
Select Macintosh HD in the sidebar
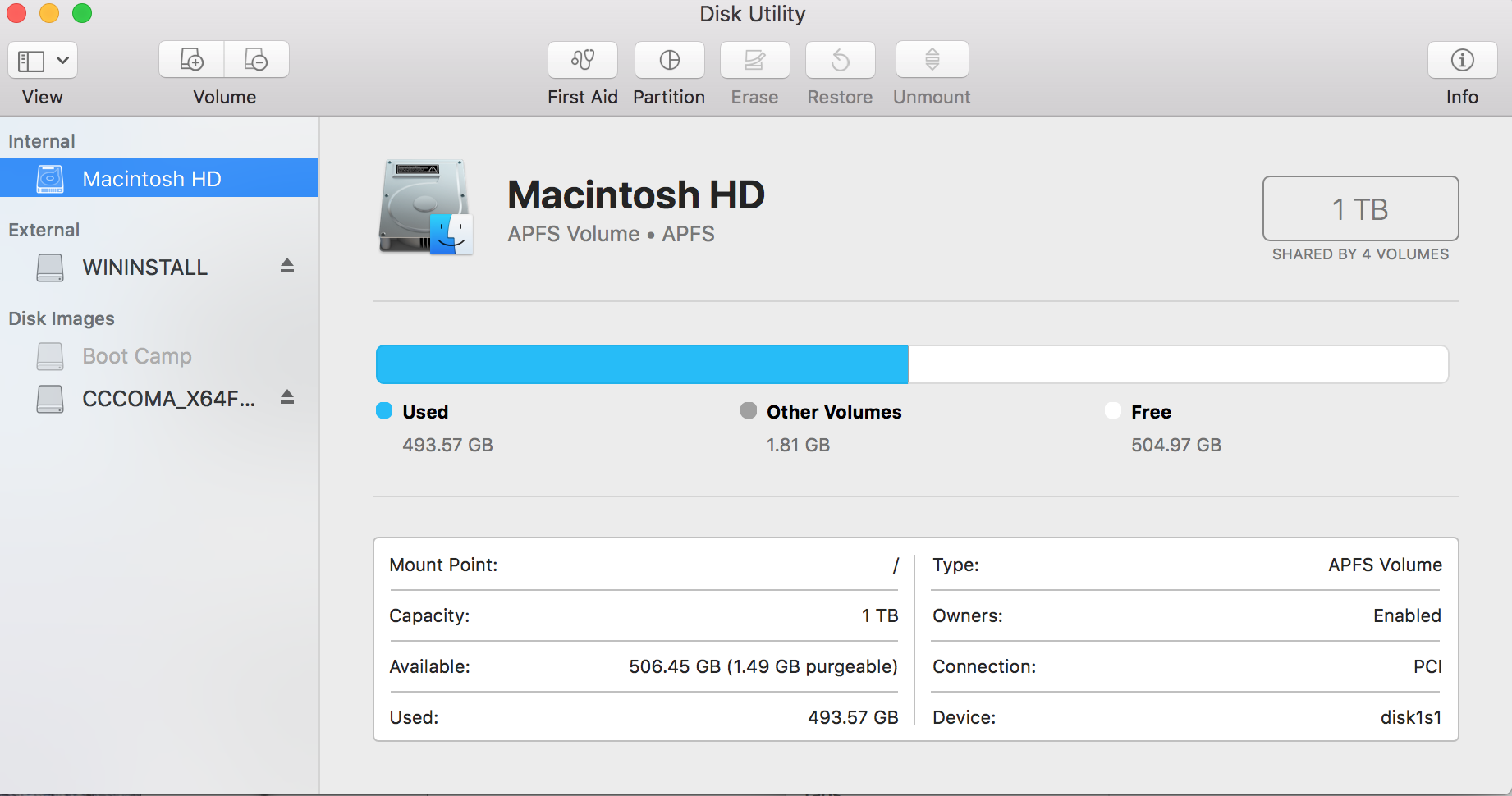(151, 178)
